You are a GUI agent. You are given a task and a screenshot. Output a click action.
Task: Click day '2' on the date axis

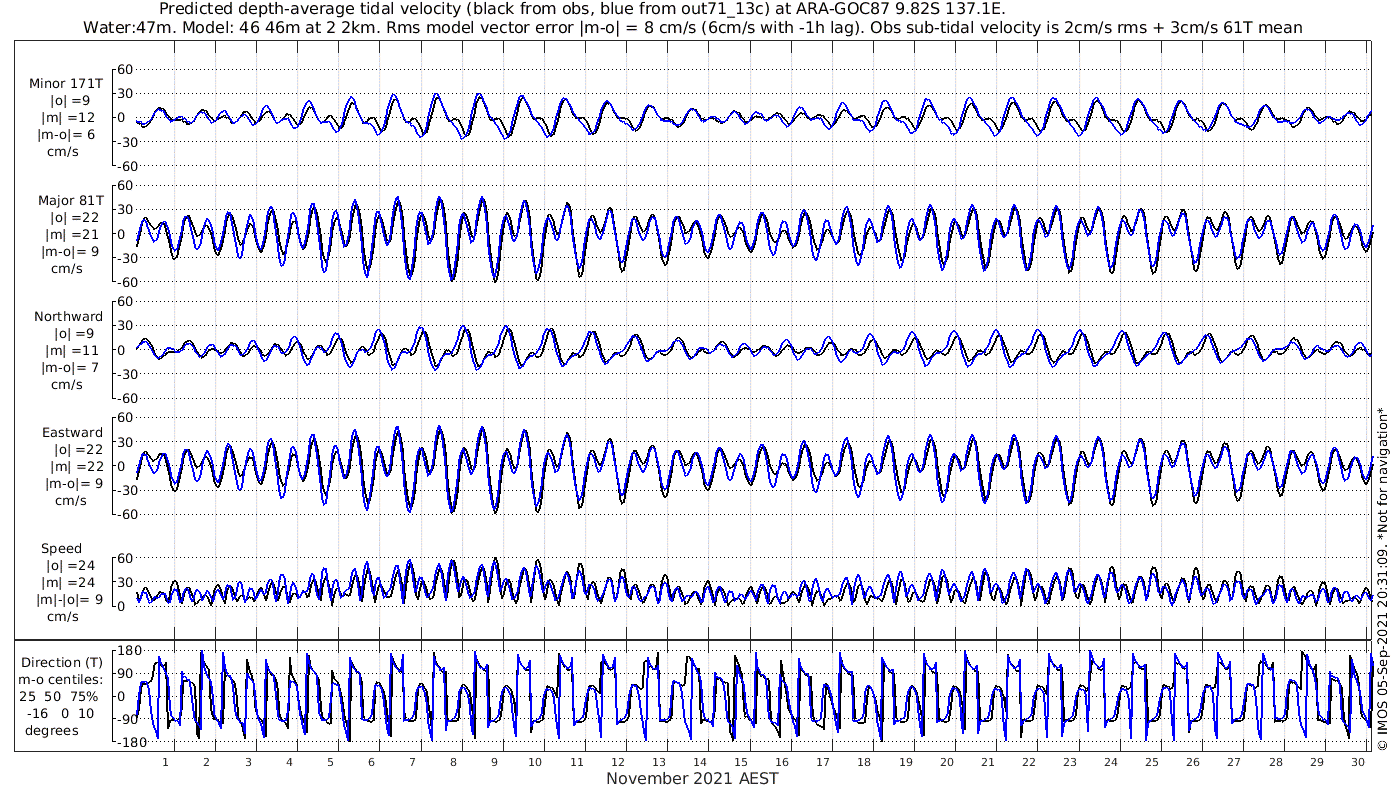click(x=206, y=762)
